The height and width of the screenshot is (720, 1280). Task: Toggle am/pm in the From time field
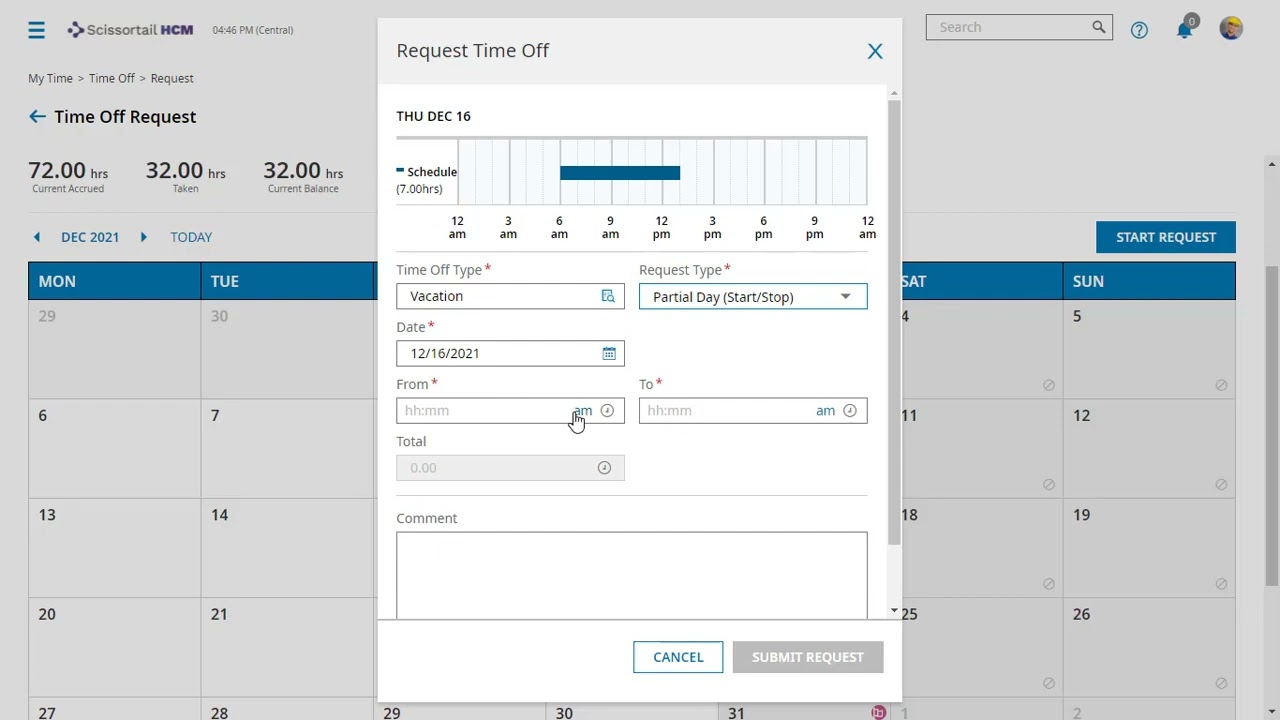tap(581, 410)
